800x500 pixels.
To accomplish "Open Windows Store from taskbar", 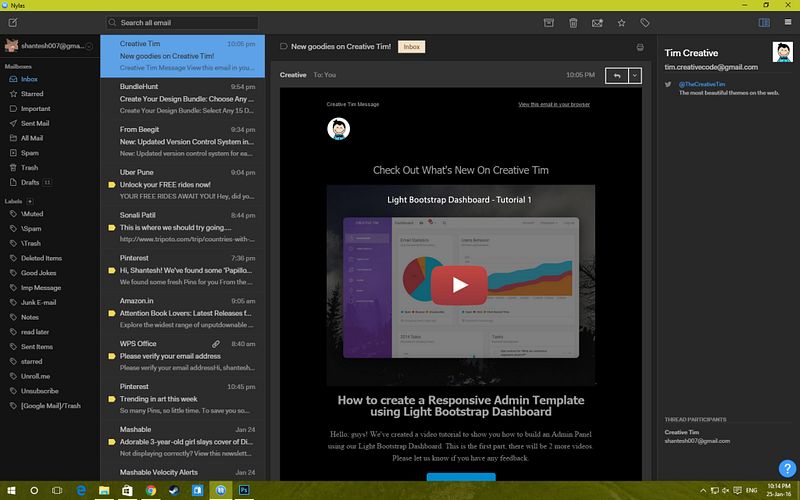I will (127, 490).
